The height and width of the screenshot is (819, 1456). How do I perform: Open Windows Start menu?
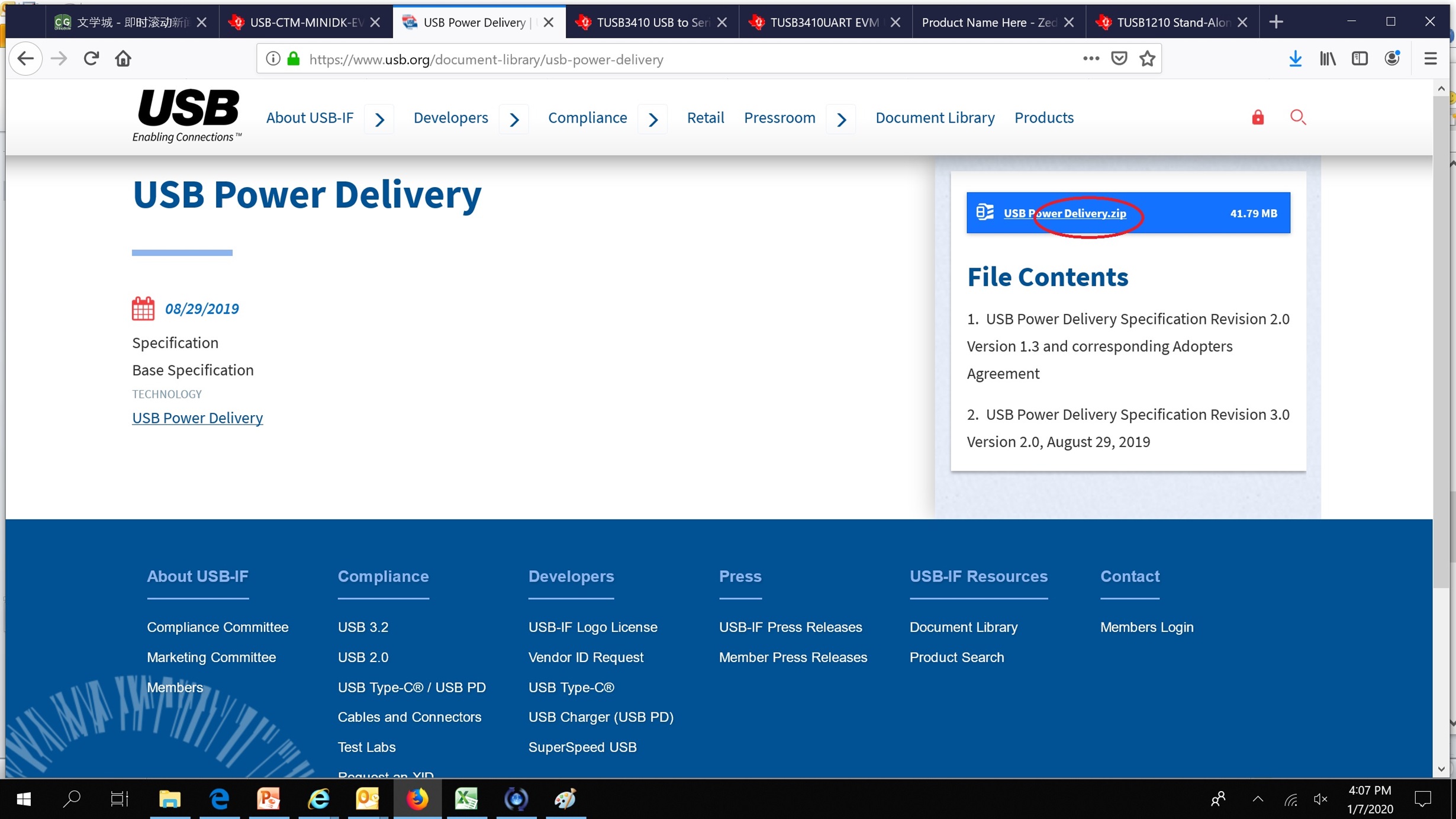pos(24,799)
